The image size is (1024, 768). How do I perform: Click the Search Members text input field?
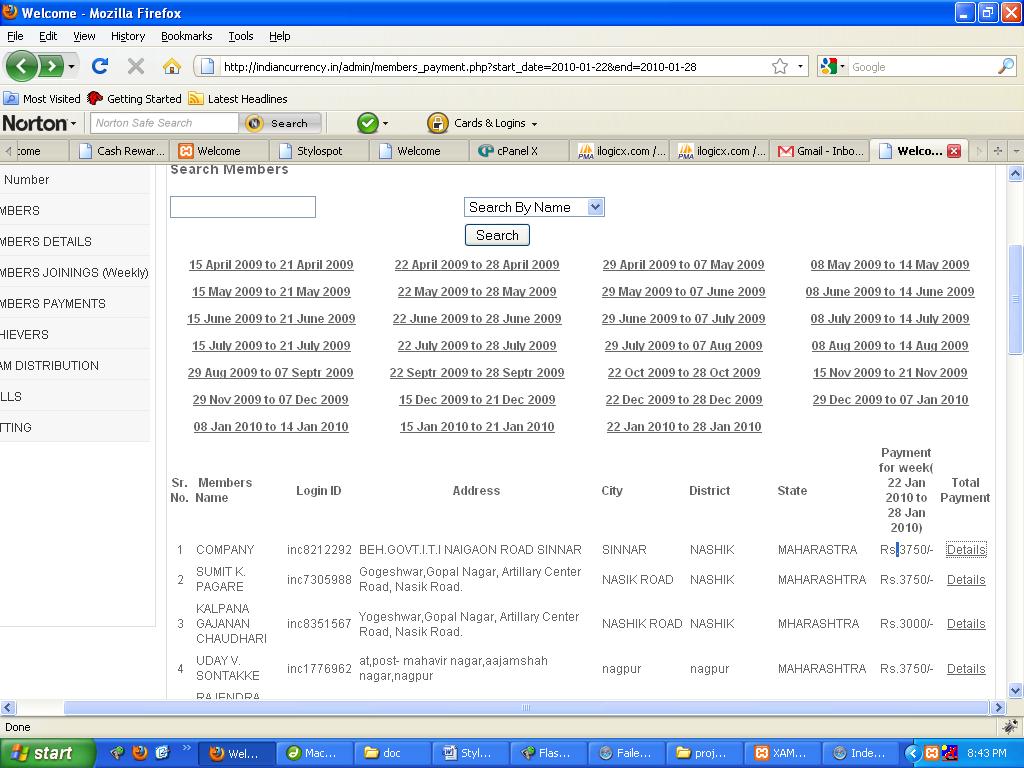tap(243, 207)
